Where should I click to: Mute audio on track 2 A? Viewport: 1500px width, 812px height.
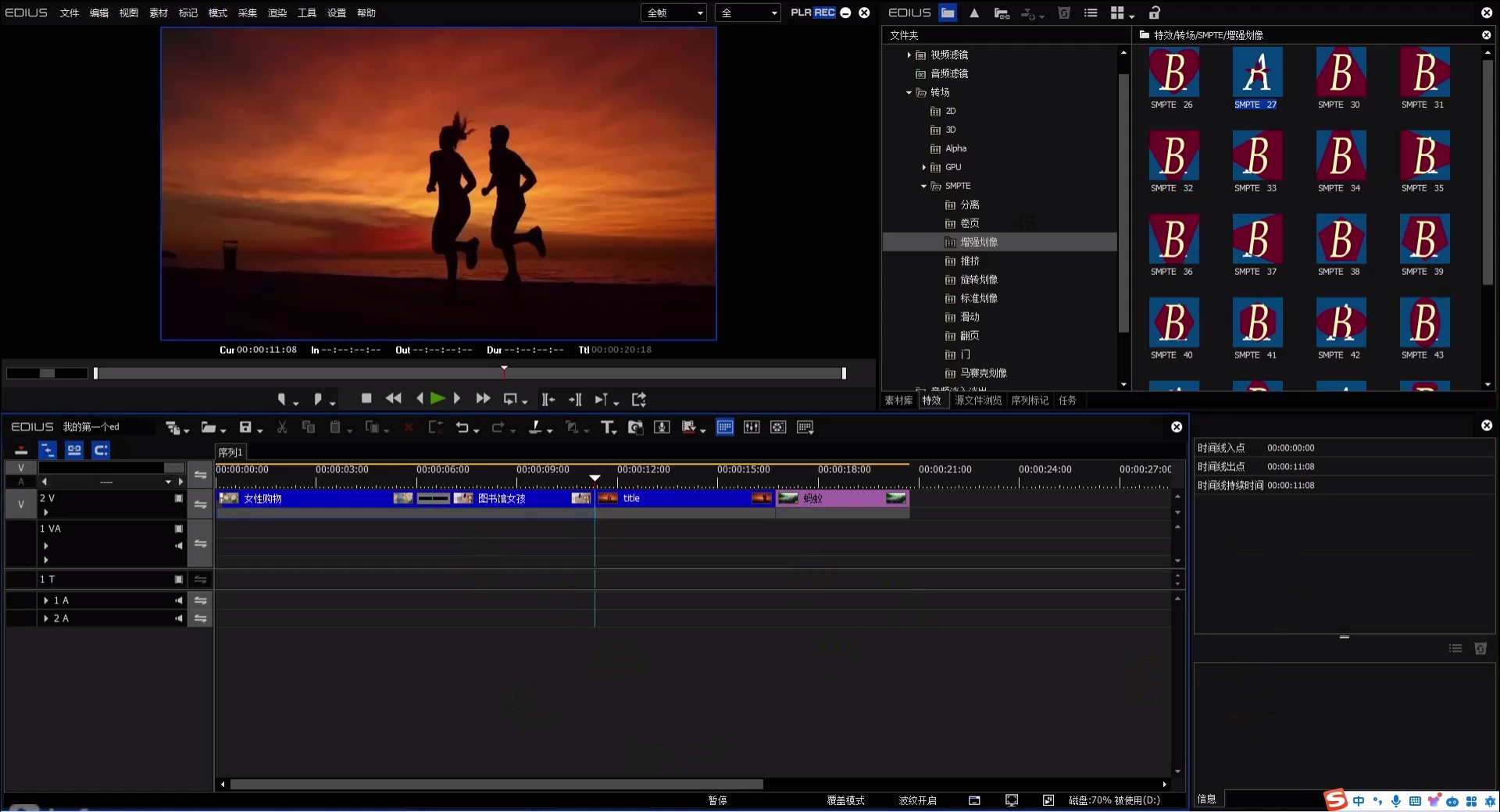pos(179,618)
